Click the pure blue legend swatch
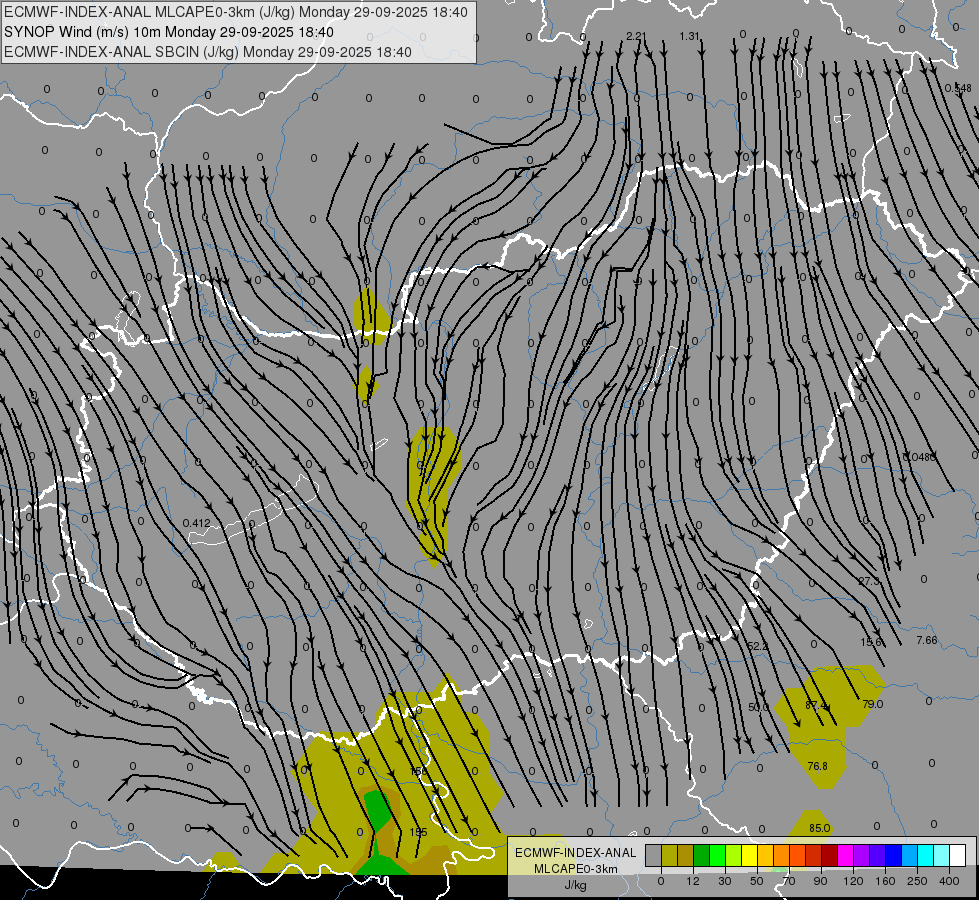Screen dimensions: 979x900 point(893,855)
